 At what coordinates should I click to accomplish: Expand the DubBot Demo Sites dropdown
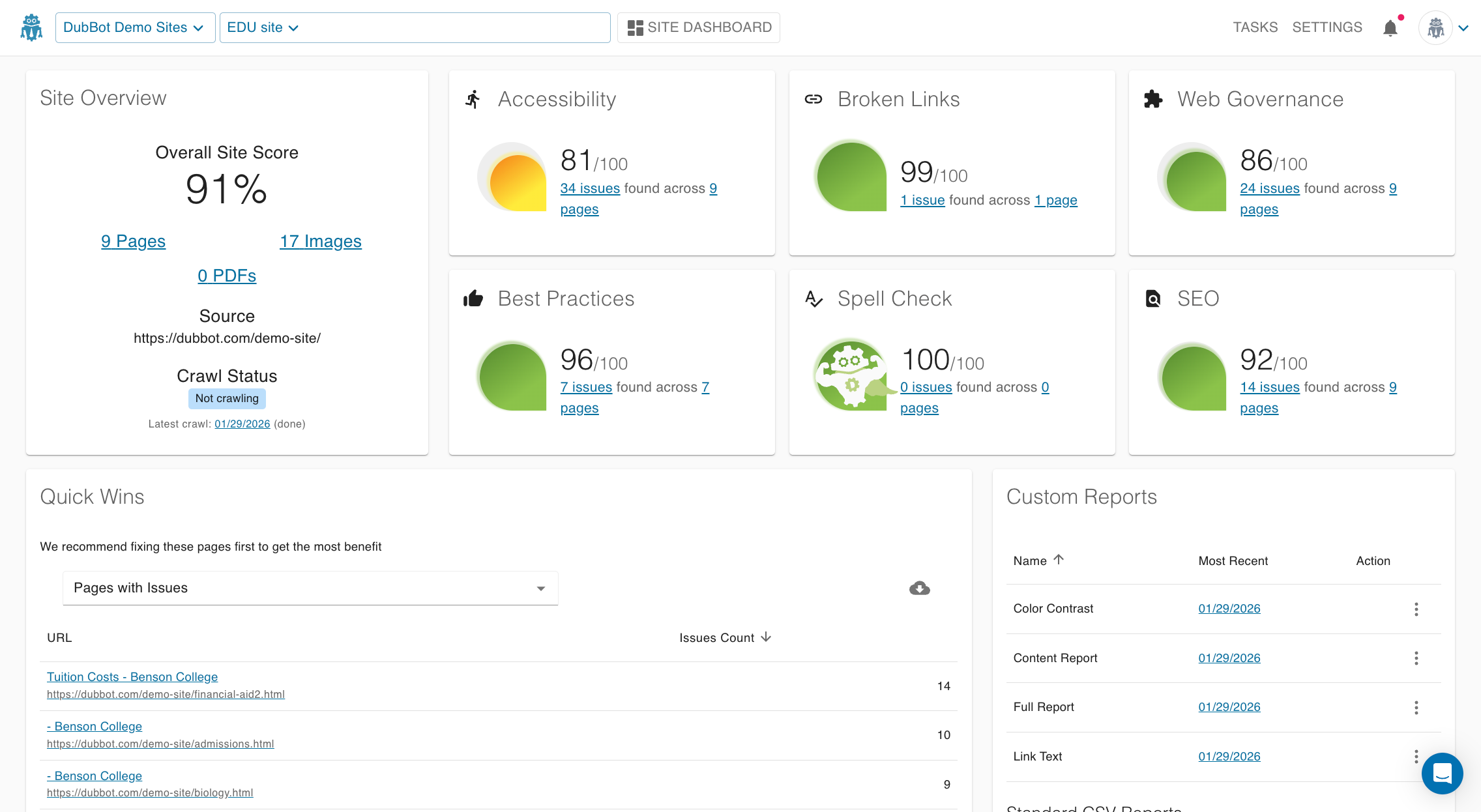pyautogui.click(x=135, y=27)
